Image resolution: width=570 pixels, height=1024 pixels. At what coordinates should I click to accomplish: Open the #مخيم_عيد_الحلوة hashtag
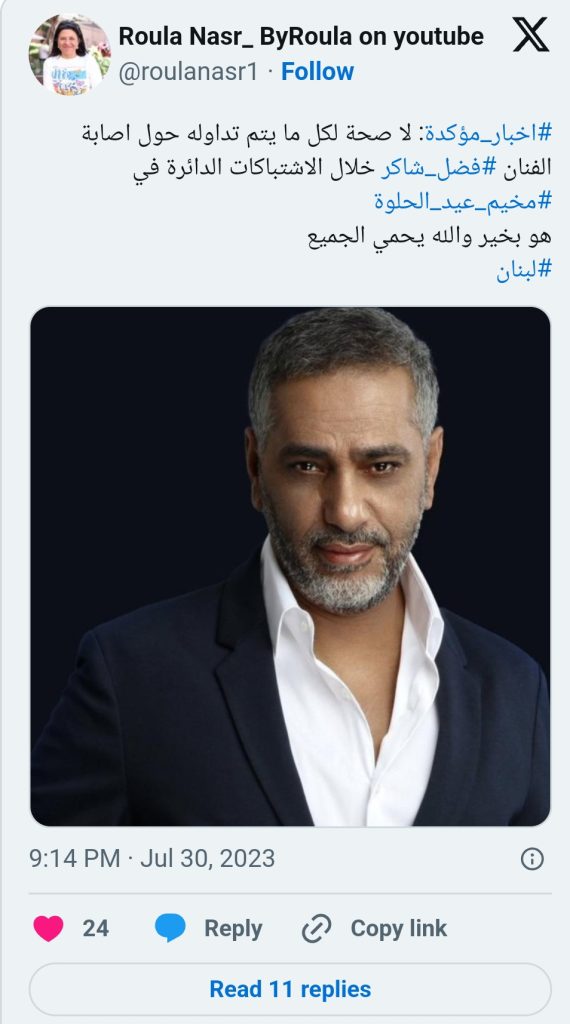[x=463, y=201]
